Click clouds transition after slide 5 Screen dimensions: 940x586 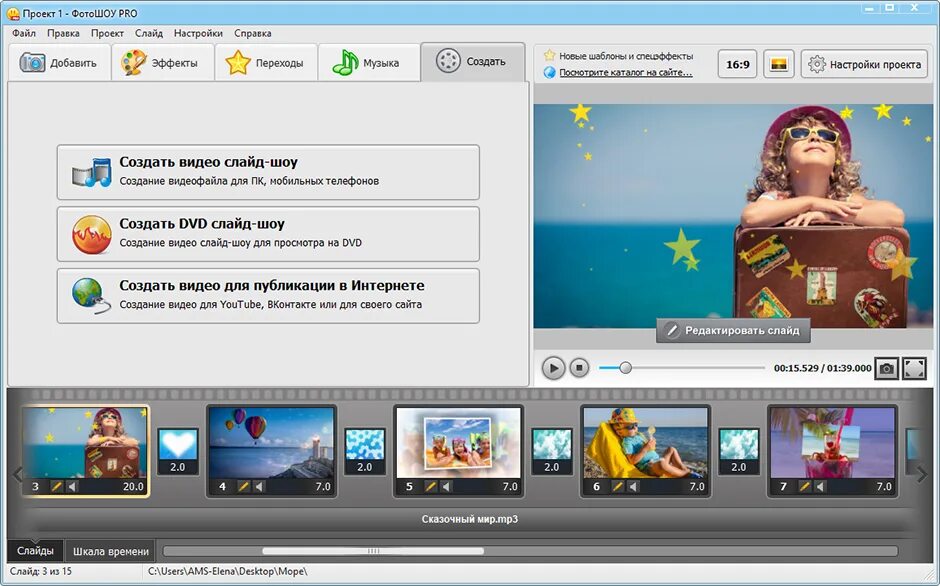[x=552, y=451]
